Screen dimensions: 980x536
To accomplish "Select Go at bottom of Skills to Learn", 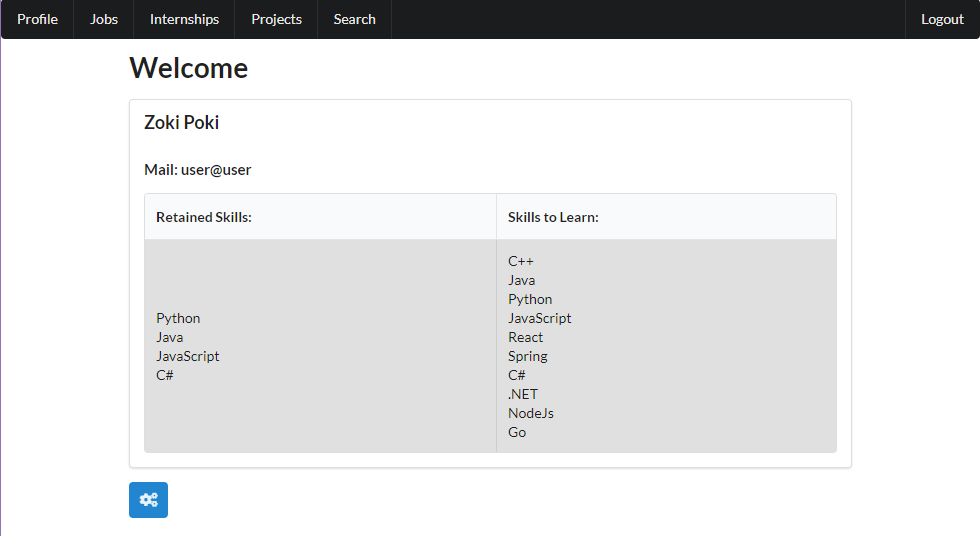I will coord(516,432).
